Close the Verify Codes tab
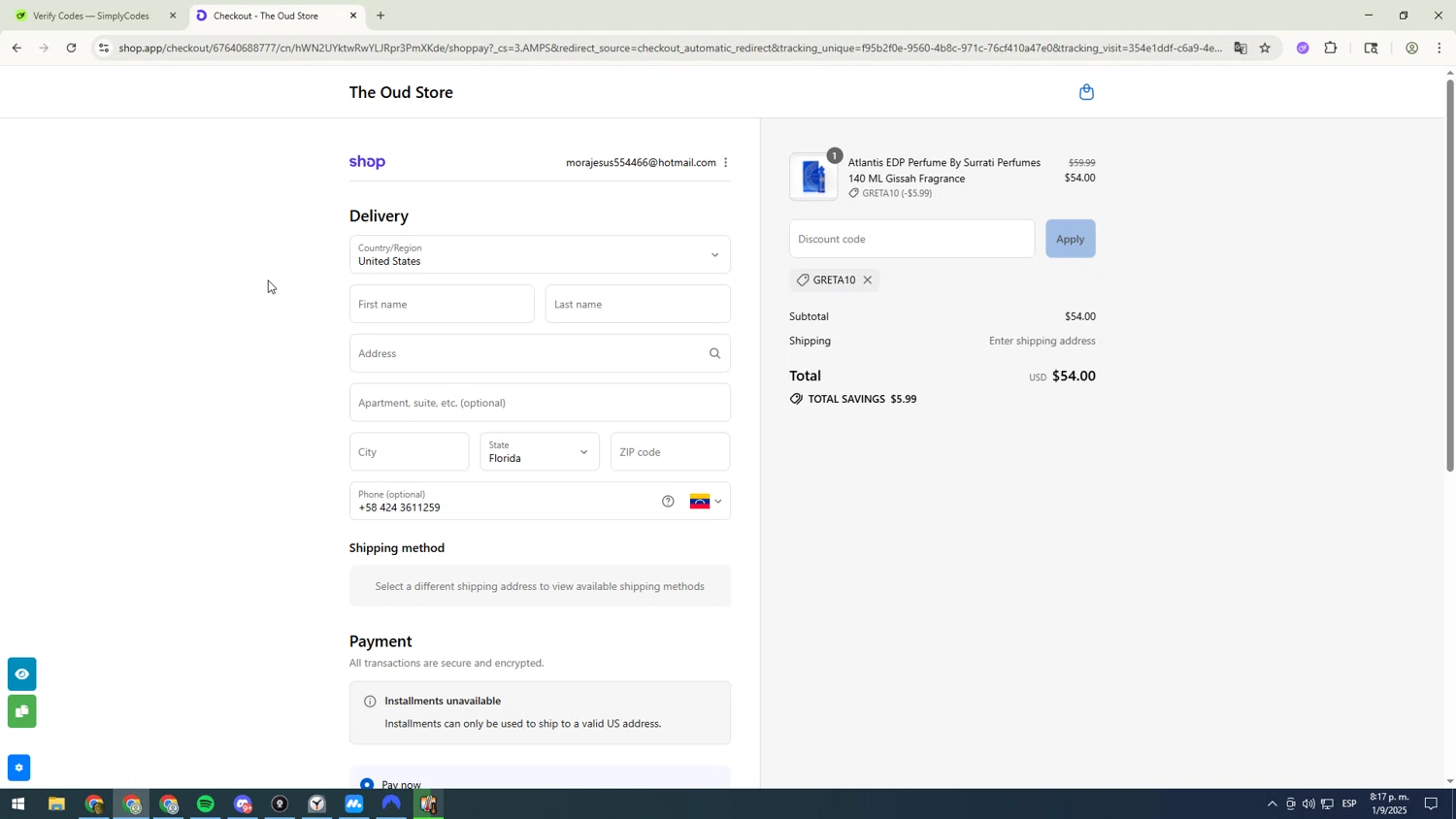 pyautogui.click(x=173, y=16)
